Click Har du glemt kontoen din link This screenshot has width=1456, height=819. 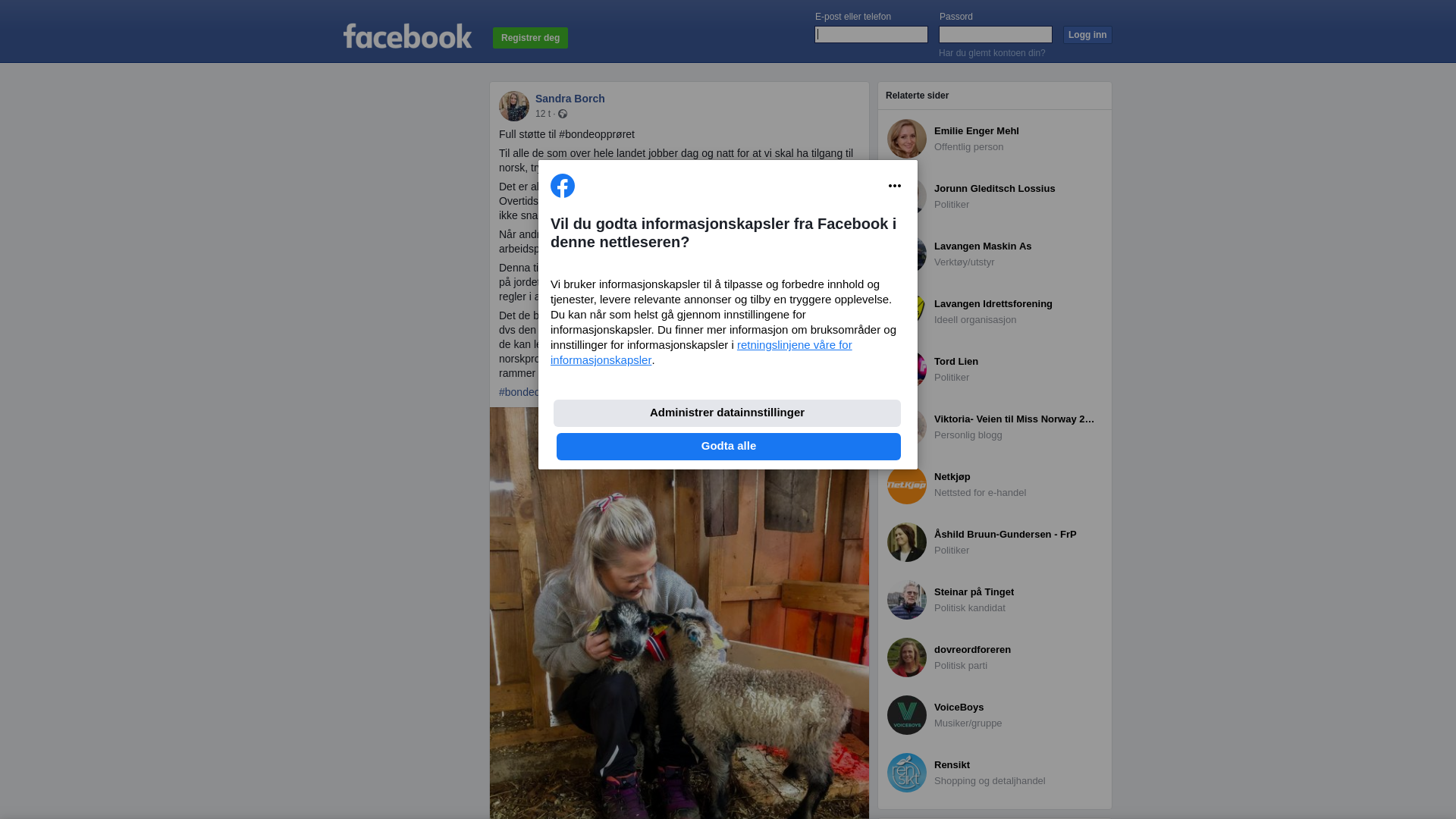992,53
